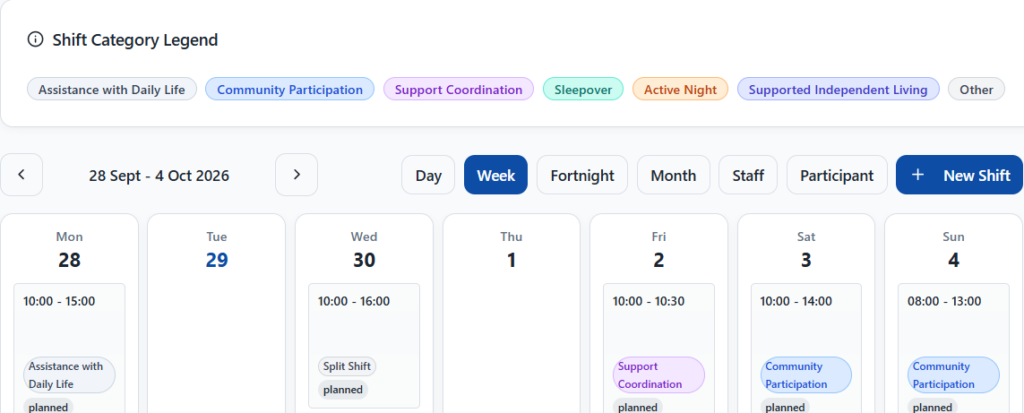Show the Staff view

(x=748, y=175)
